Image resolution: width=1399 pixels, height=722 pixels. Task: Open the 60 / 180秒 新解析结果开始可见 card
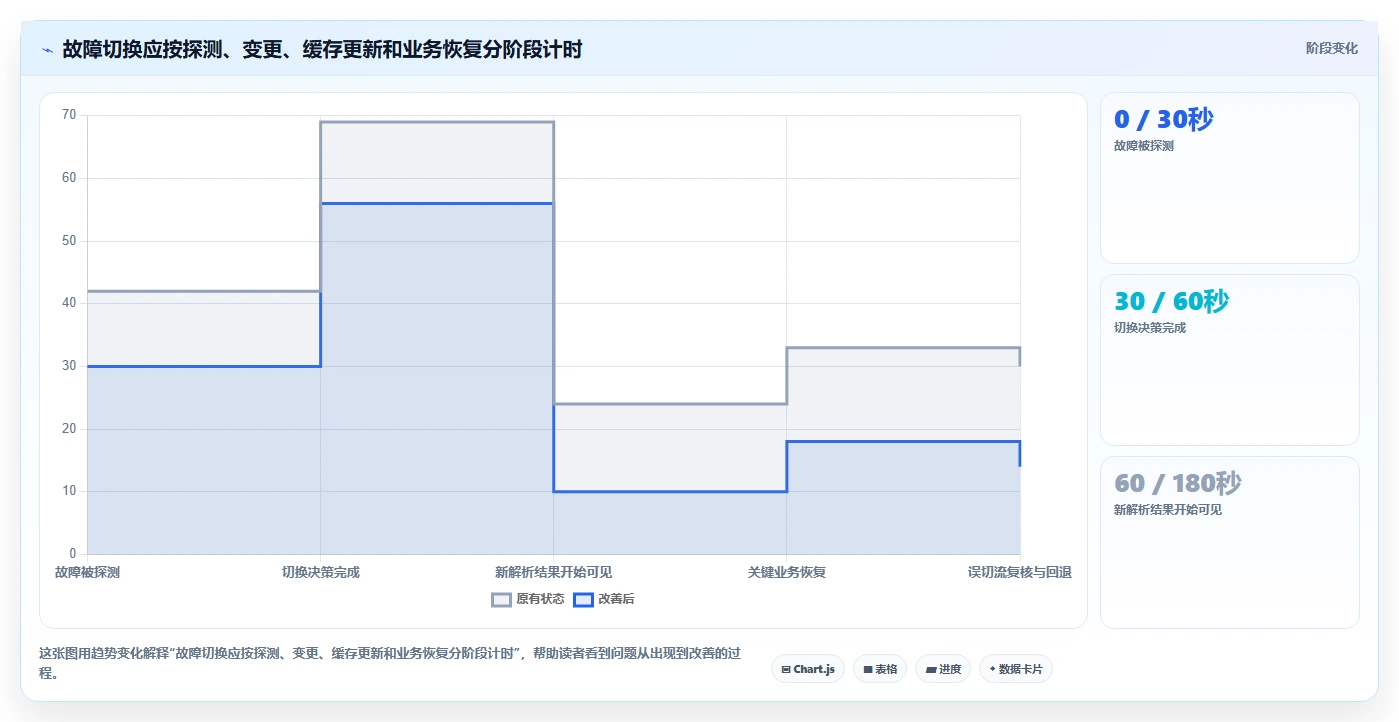pos(1230,542)
